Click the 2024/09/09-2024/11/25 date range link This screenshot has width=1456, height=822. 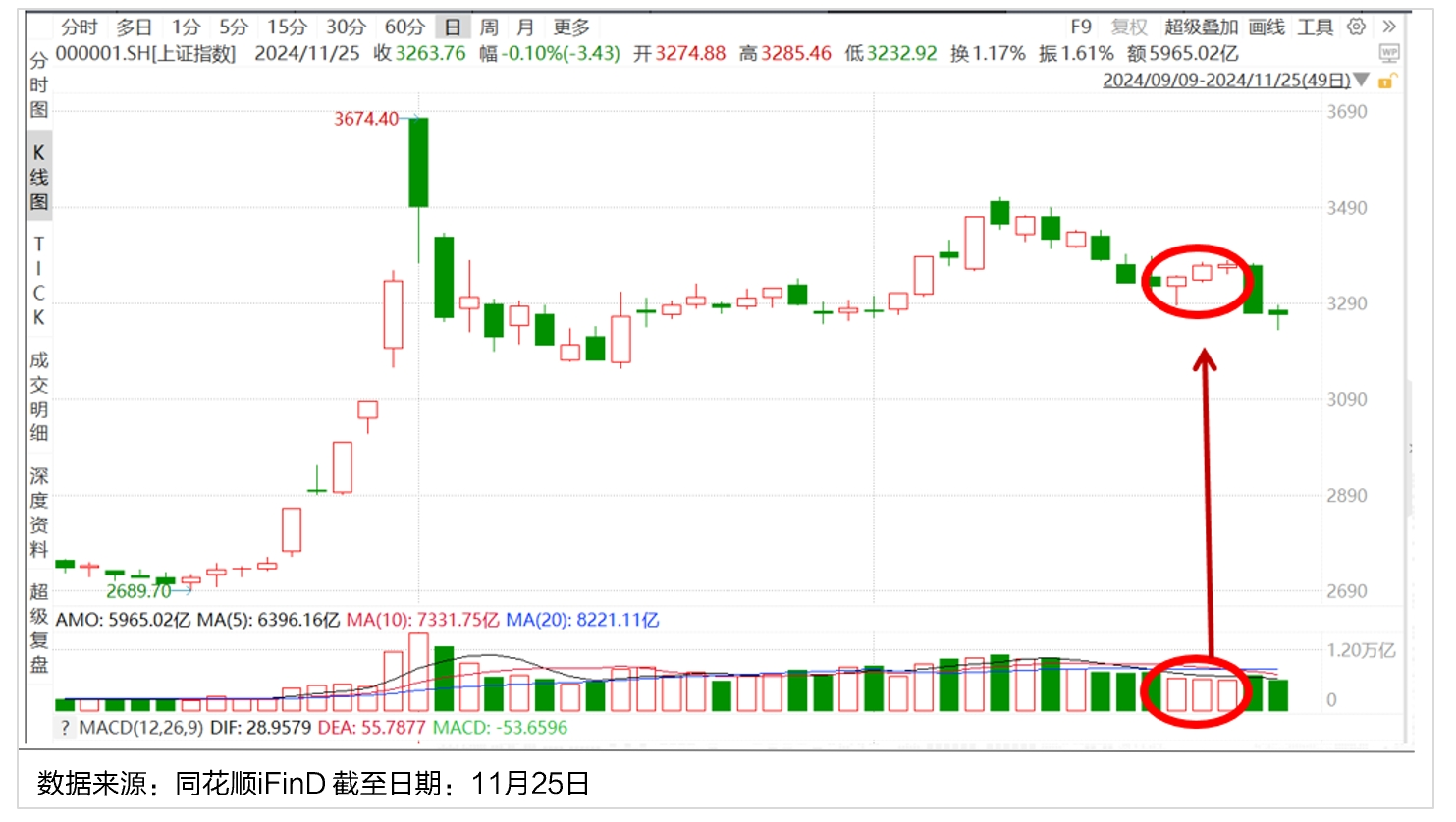point(1225,80)
